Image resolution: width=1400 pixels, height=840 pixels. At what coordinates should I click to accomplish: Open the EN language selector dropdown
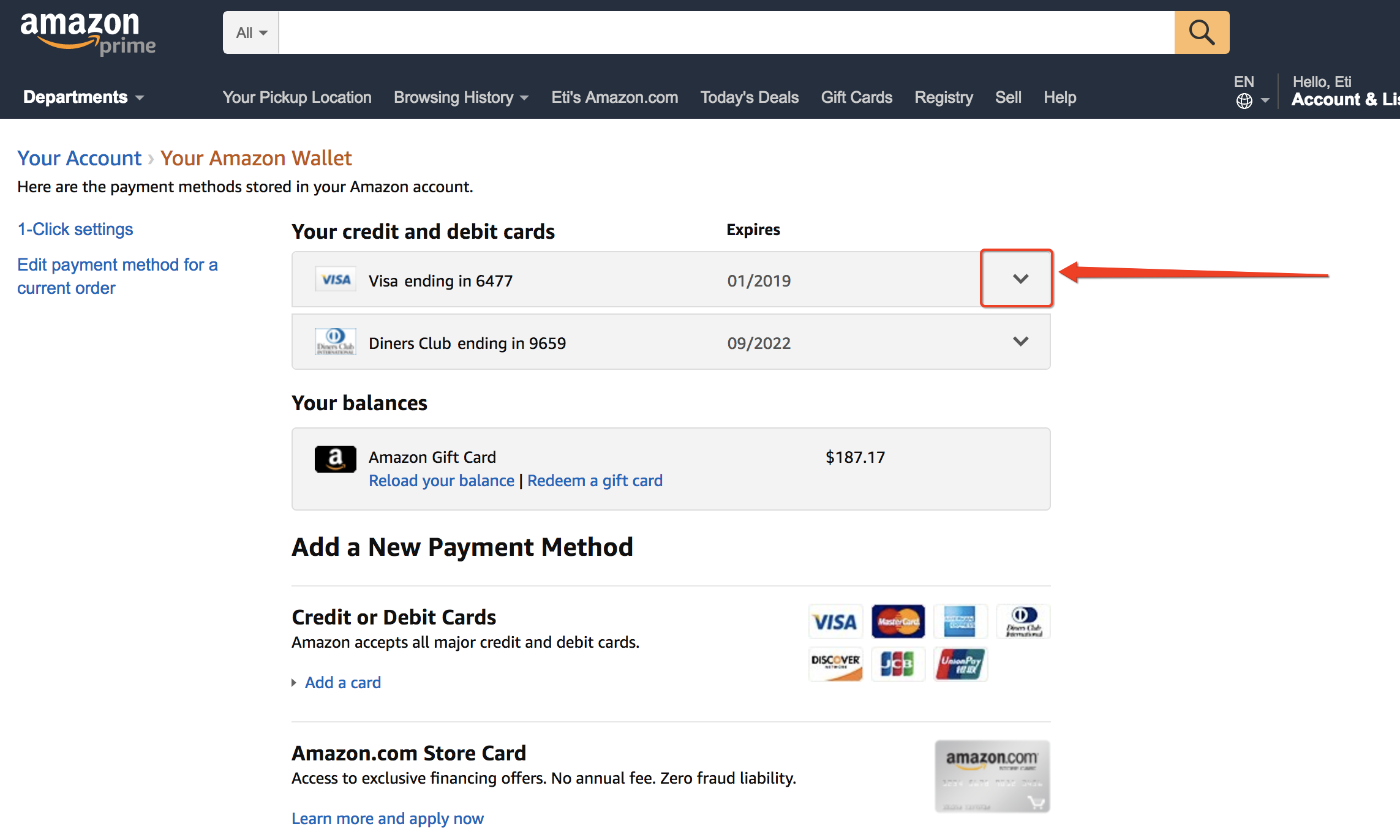pos(1252,92)
